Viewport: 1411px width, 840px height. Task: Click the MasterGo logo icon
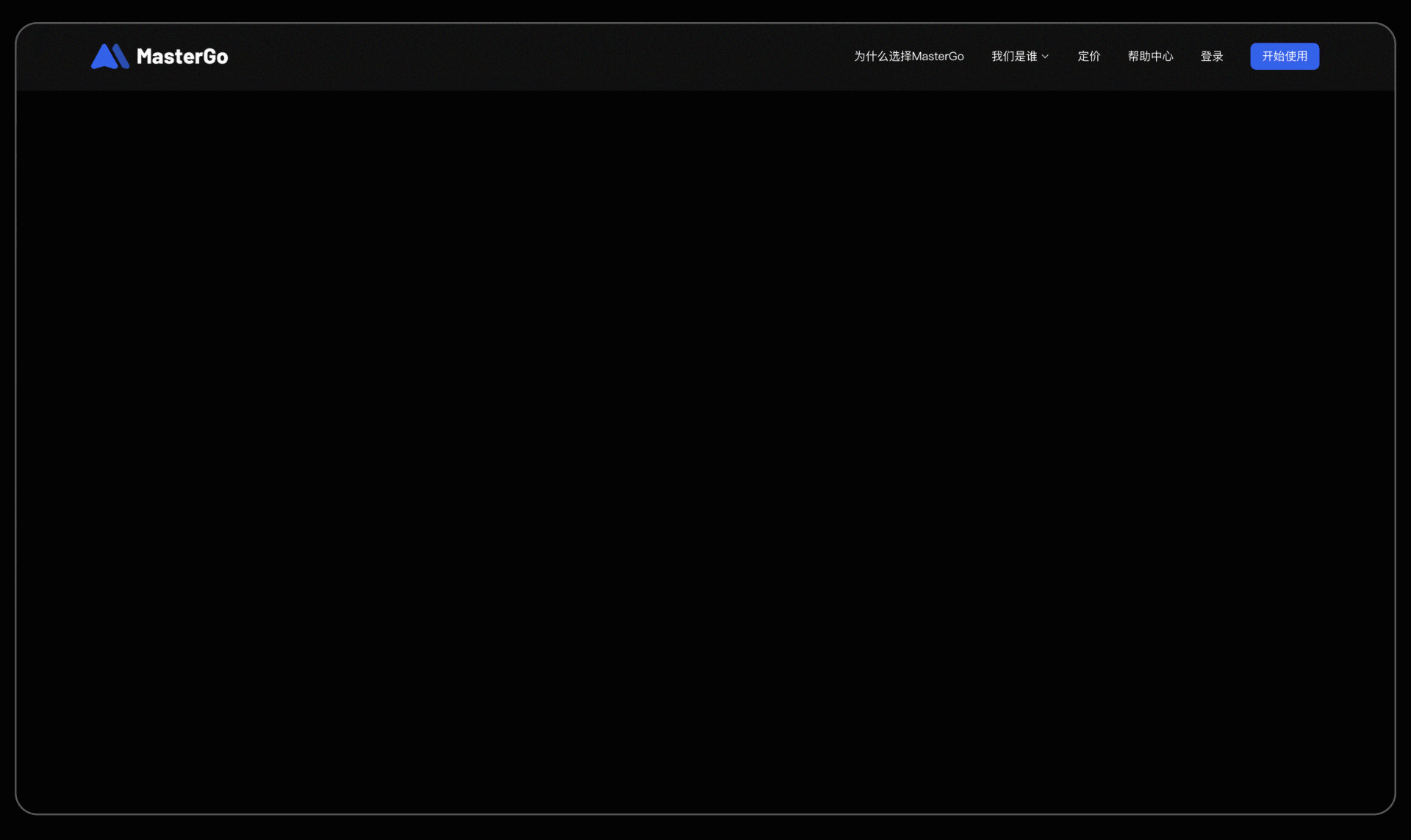click(x=110, y=57)
